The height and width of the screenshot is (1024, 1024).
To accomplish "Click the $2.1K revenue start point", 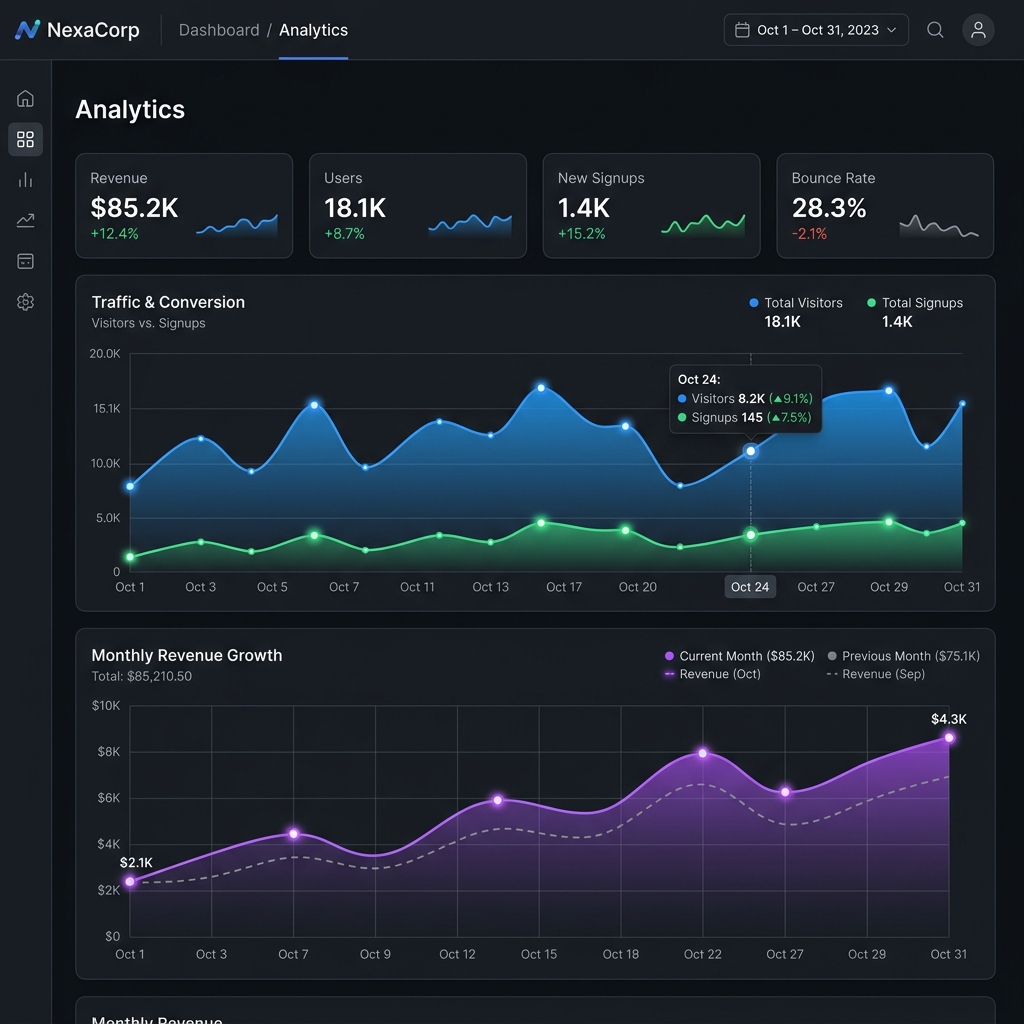I will tap(130, 882).
